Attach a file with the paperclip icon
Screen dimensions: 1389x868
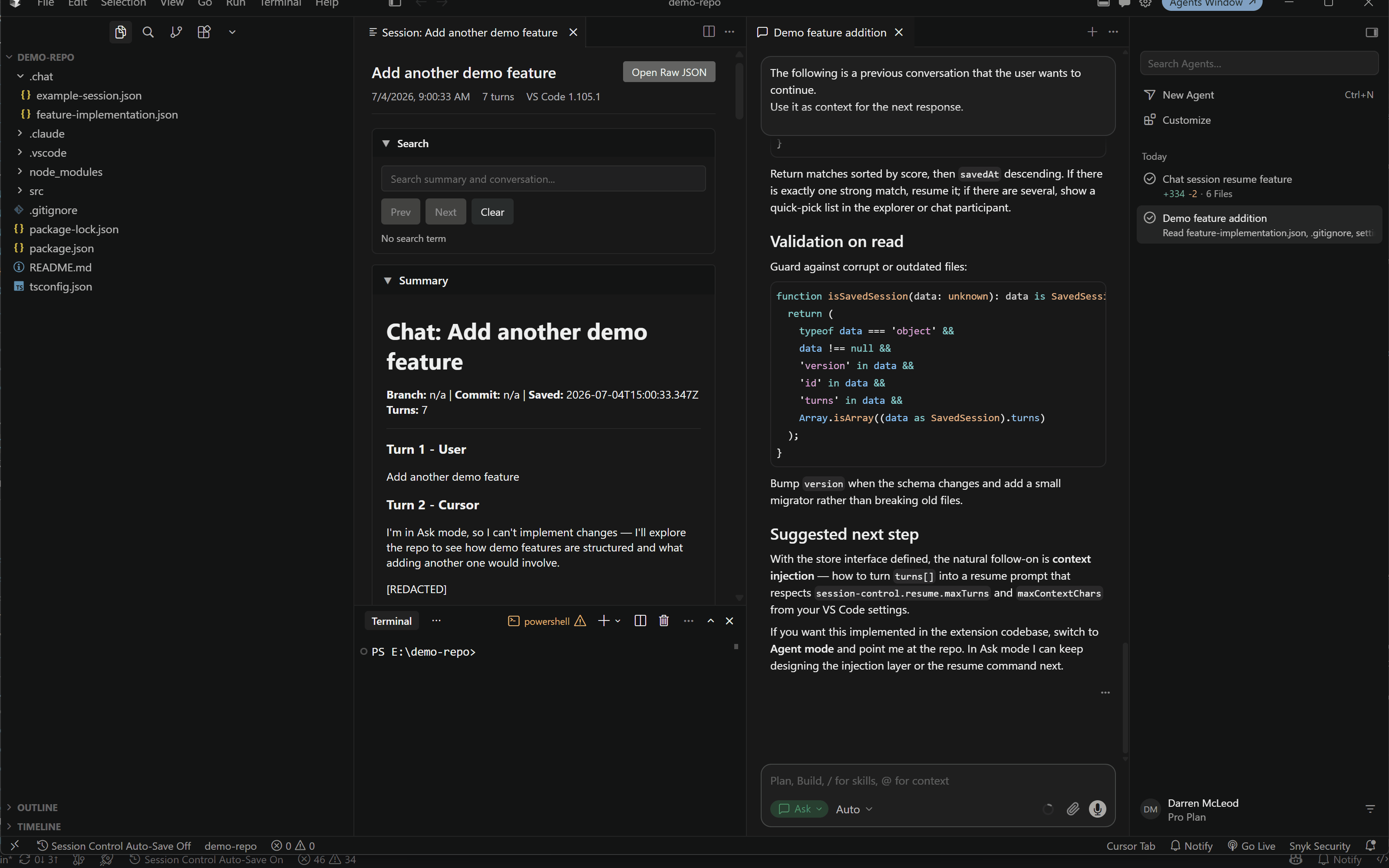1073,809
